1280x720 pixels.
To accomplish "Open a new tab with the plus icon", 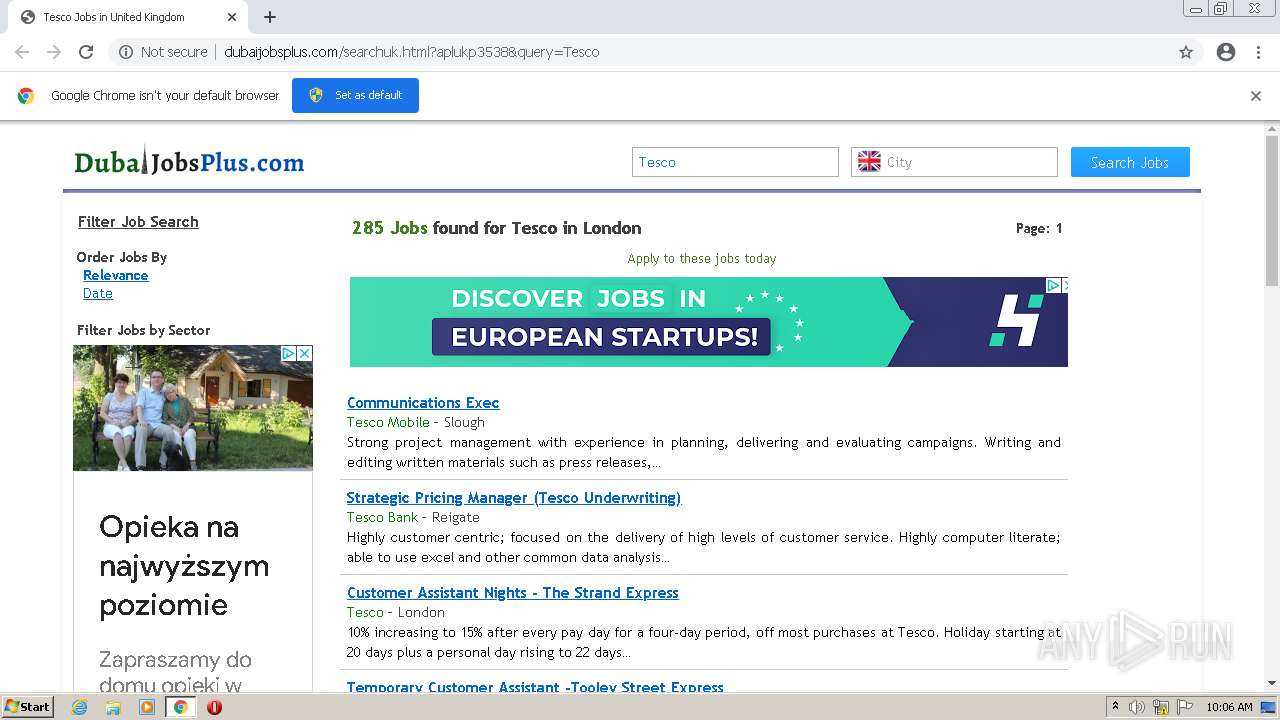I will [x=270, y=17].
